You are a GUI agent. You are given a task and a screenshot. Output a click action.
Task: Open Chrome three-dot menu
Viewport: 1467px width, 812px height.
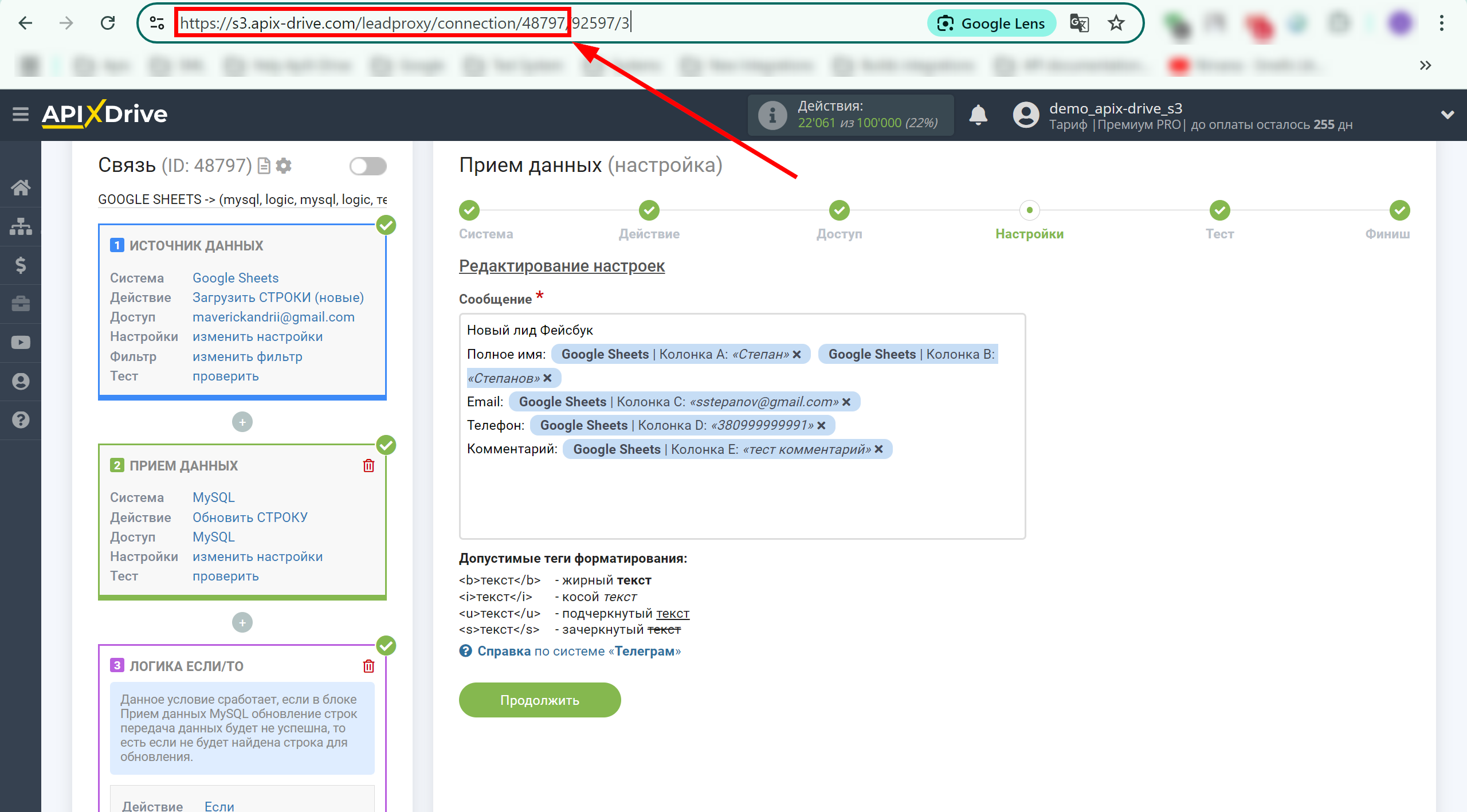pos(1442,23)
